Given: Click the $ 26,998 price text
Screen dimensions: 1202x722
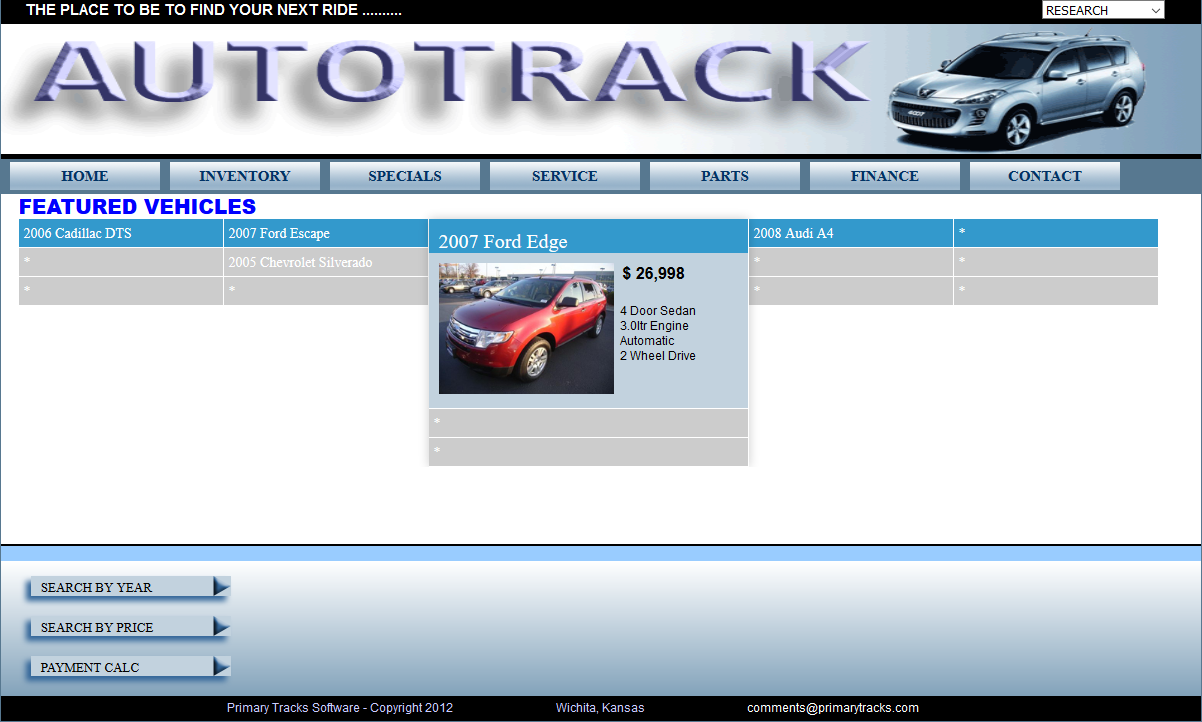Looking at the screenshot, I should pyautogui.click(x=653, y=273).
